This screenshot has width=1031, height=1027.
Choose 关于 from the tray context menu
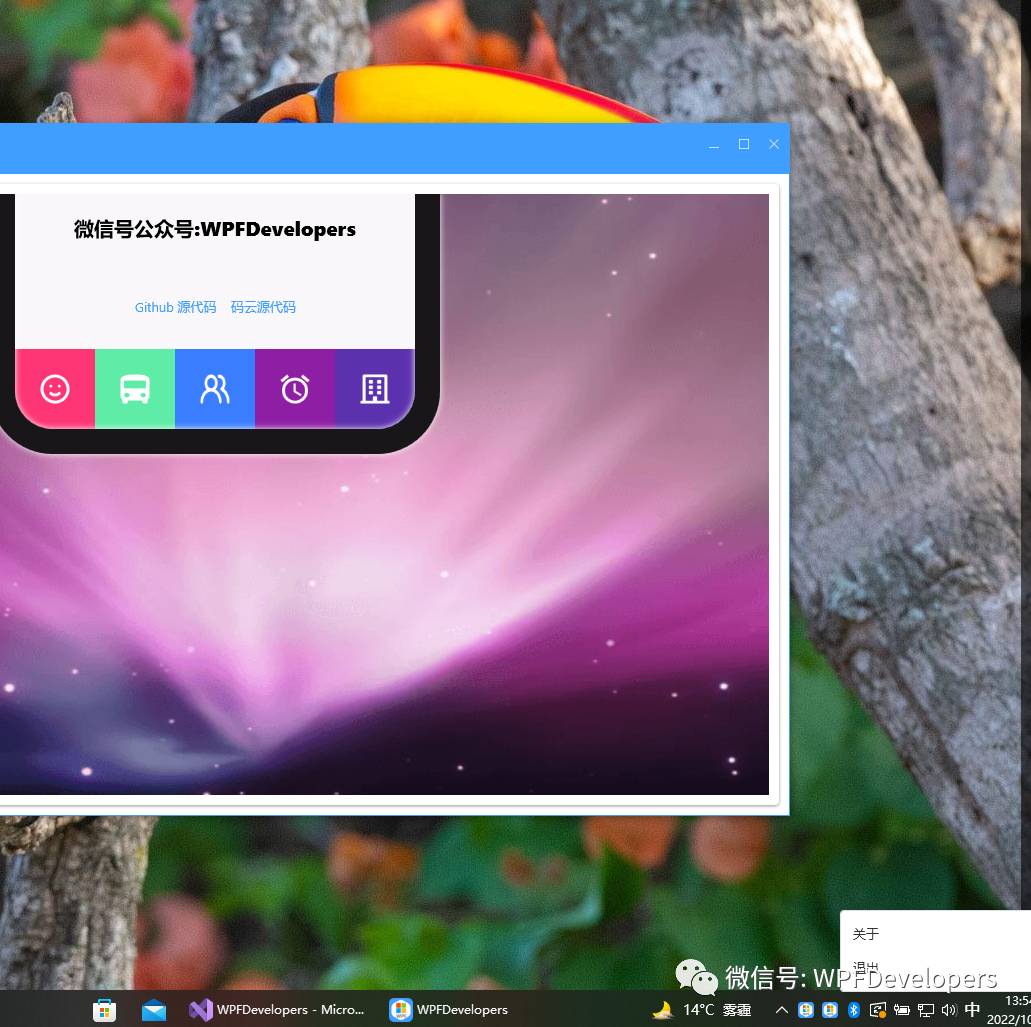[x=866, y=934]
